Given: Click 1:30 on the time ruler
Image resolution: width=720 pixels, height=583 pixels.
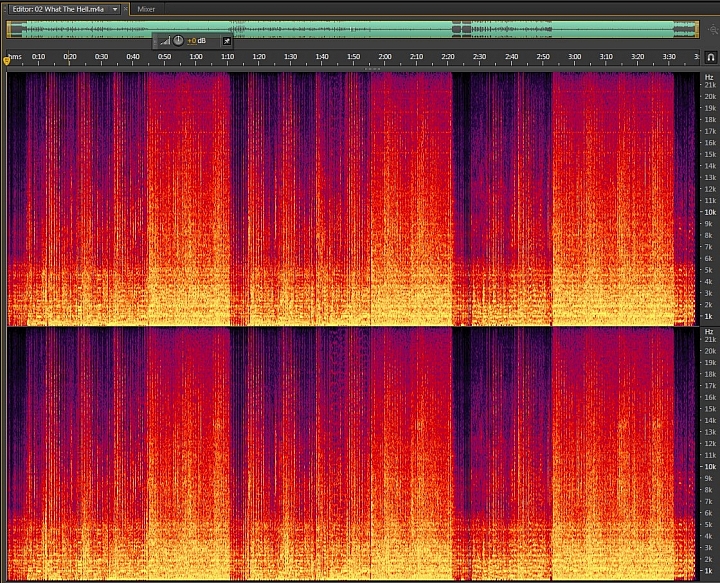Looking at the screenshot, I should [290, 56].
